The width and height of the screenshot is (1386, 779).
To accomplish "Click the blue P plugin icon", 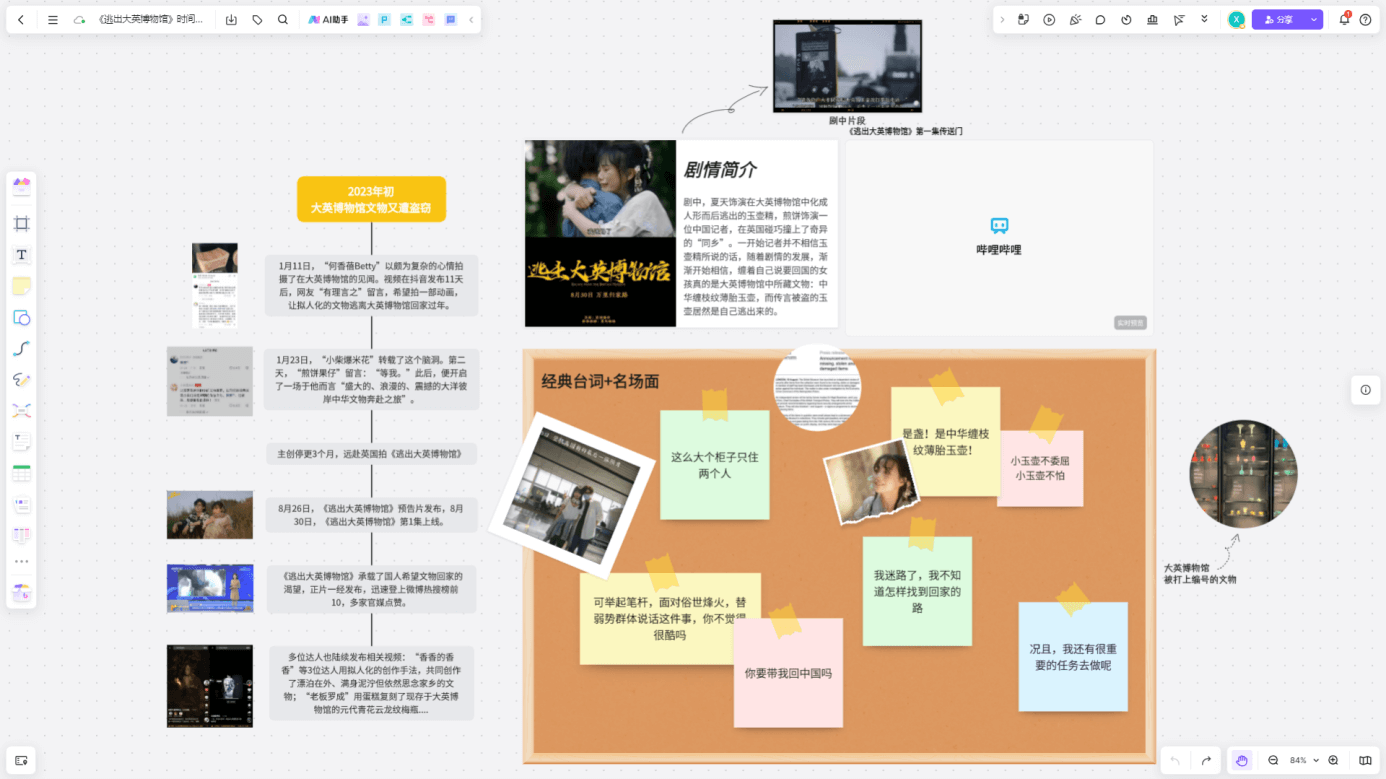I will [x=384, y=20].
